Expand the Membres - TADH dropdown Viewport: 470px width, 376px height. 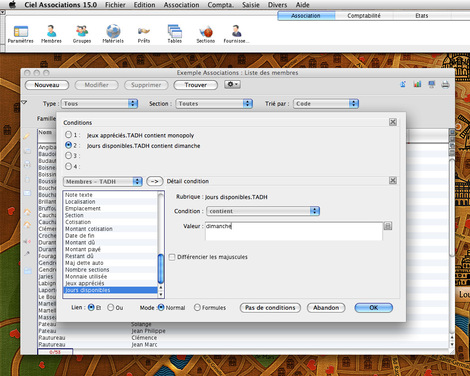[103, 181]
